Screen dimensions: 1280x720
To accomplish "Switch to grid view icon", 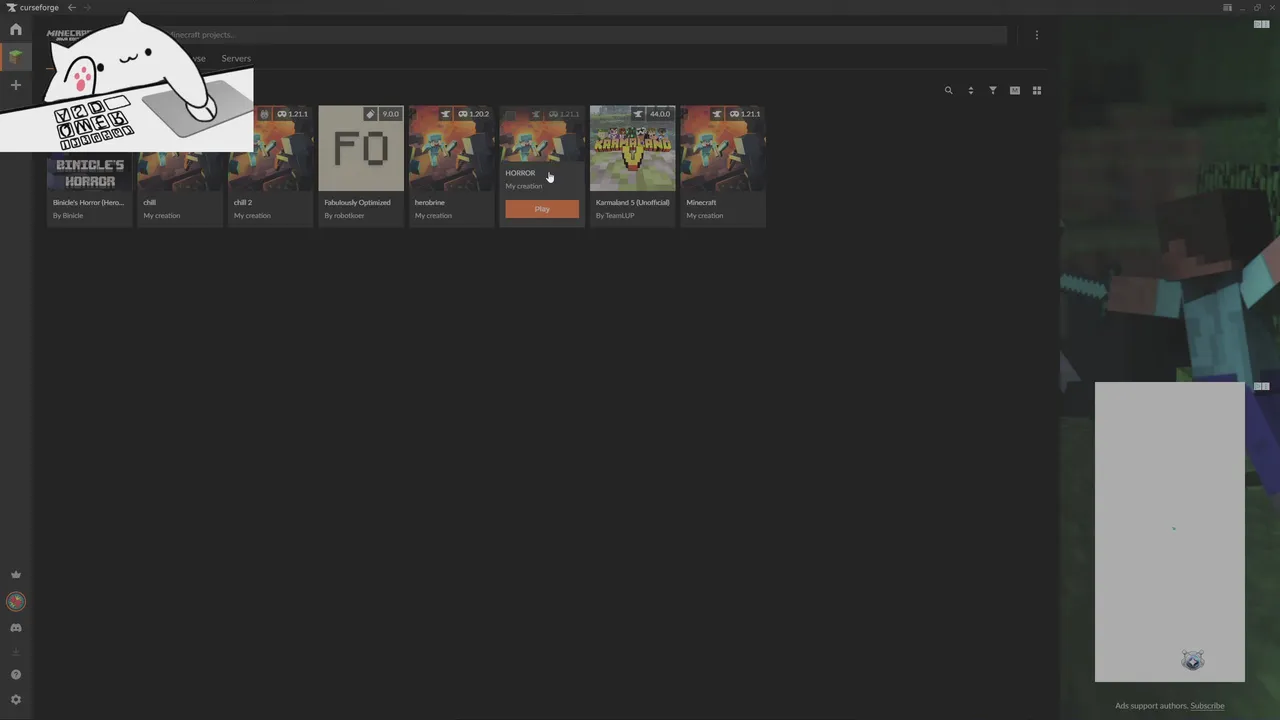I will (x=1037, y=90).
